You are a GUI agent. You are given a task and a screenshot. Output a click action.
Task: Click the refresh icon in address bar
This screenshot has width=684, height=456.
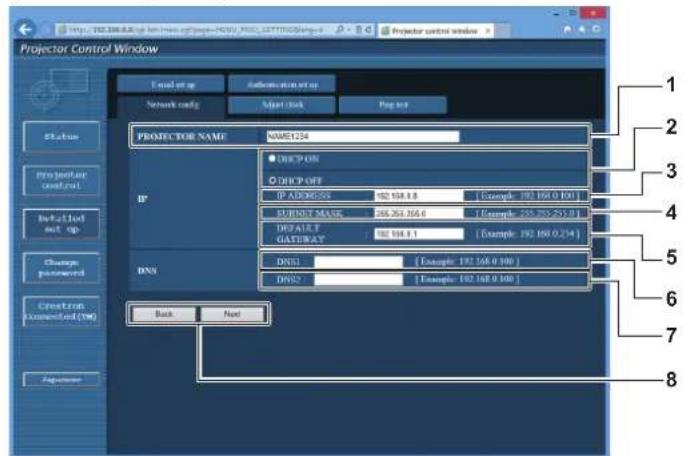(368, 30)
